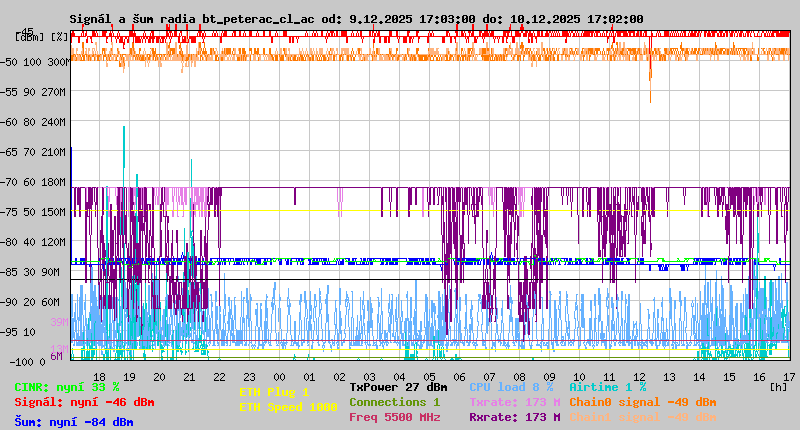Click the orange Chain0 signal legend entry

coord(642,402)
